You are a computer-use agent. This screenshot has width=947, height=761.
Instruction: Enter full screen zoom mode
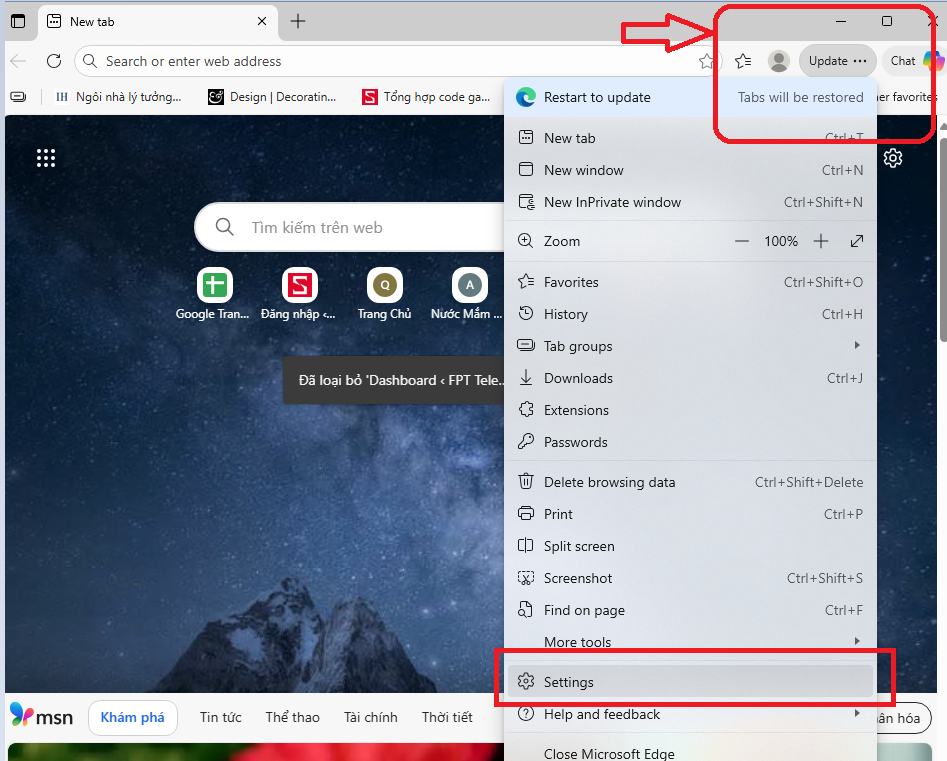click(x=857, y=241)
